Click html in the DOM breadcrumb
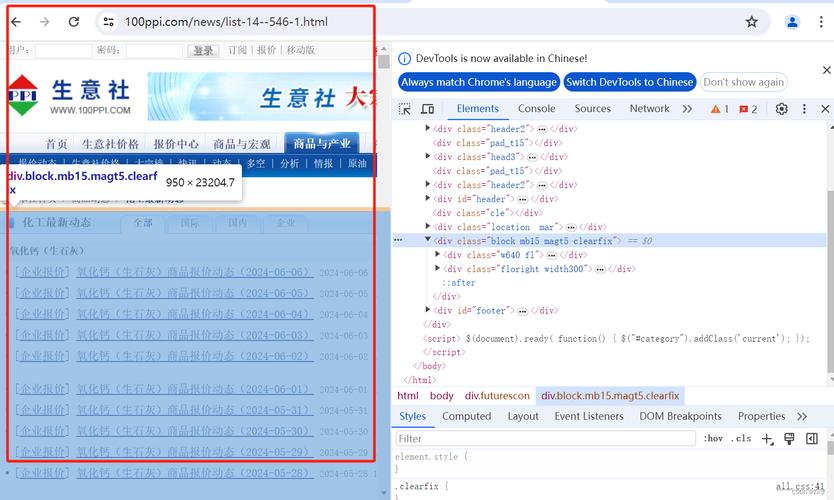The width and height of the screenshot is (834, 500). point(408,396)
